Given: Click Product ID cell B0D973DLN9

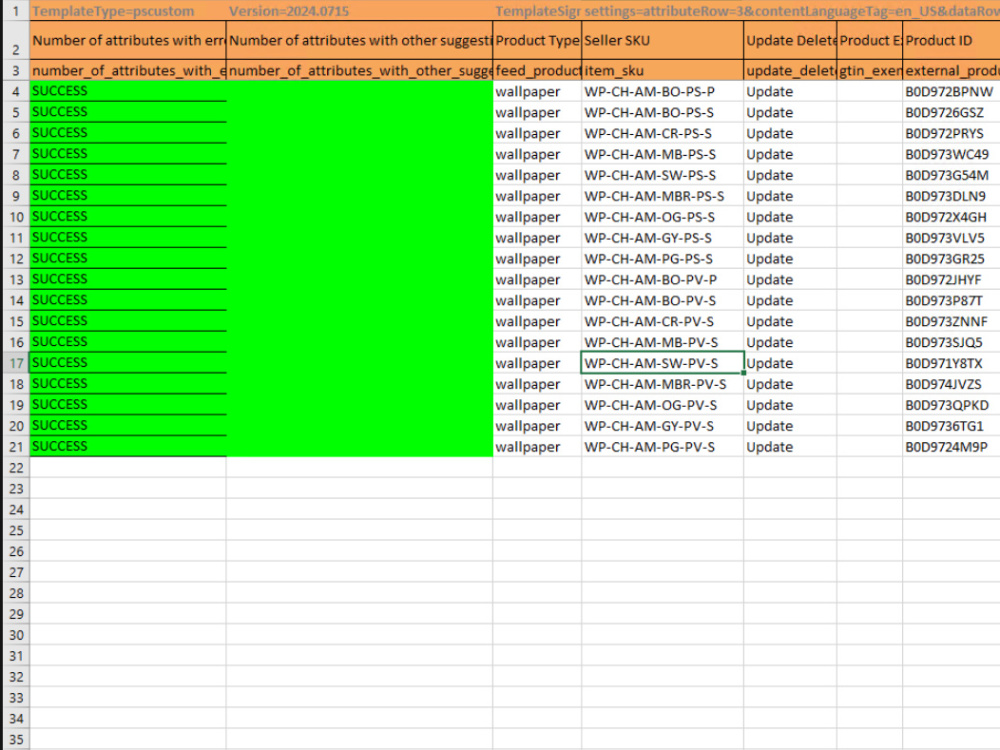Looking at the screenshot, I should coord(951,196).
